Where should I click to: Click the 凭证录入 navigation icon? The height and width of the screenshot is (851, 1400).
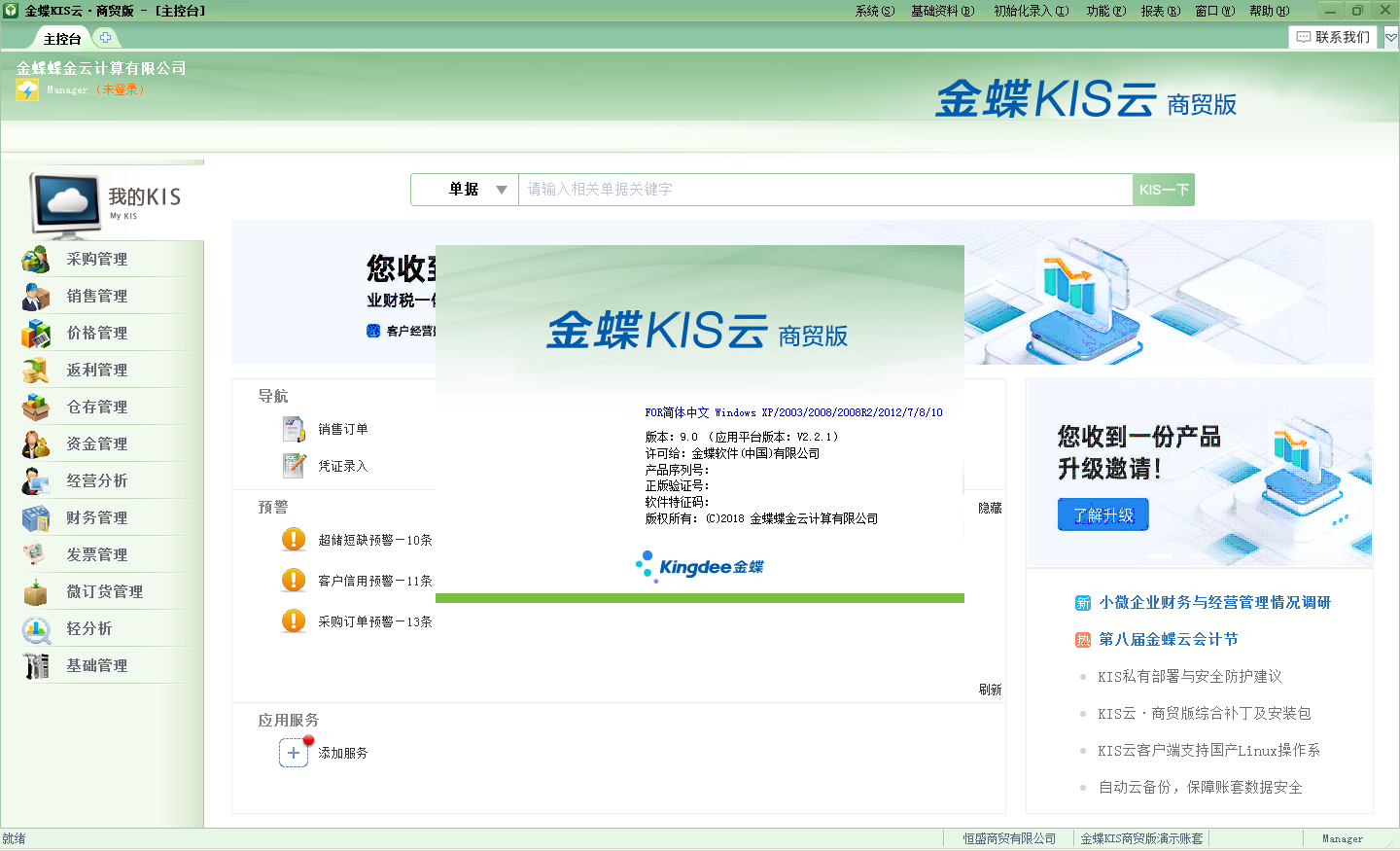pyautogui.click(x=294, y=466)
